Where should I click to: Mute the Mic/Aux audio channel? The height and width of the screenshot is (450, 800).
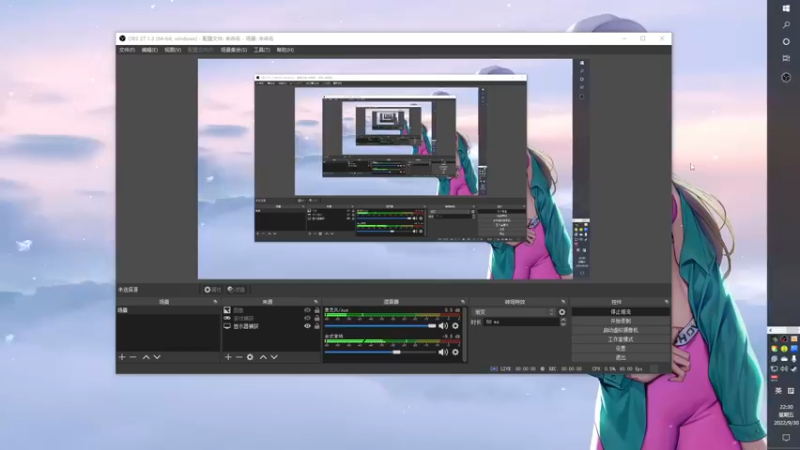click(443, 326)
